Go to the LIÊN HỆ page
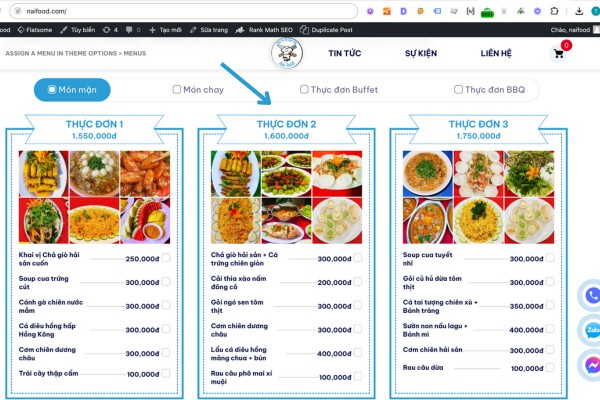600x400 pixels. click(496, 53)
